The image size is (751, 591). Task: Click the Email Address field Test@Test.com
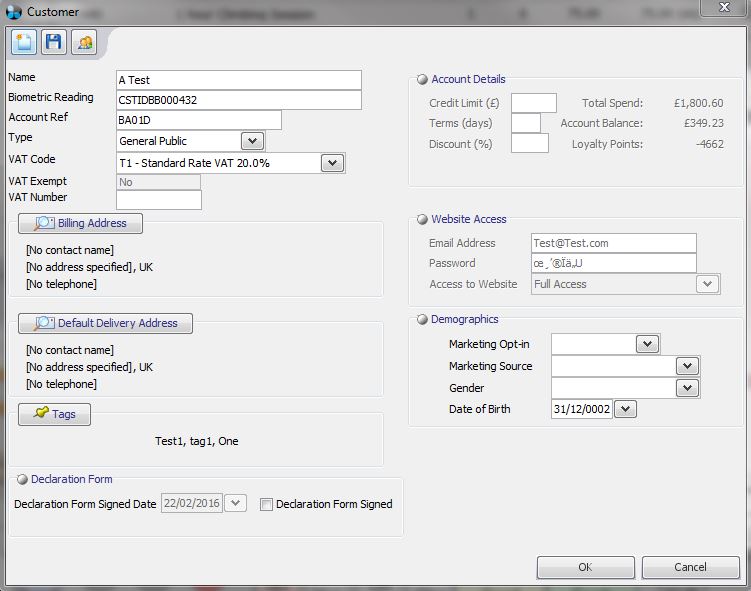tap(614, 243)
